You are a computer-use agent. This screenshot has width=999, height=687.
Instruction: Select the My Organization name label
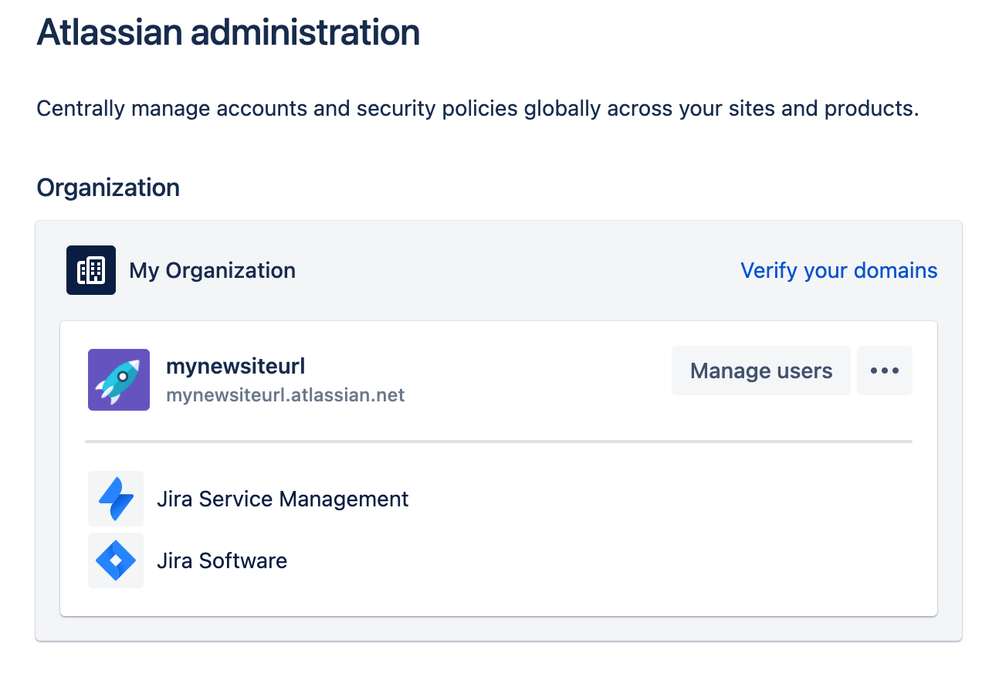pyautogui.click(x=212, y=270)
